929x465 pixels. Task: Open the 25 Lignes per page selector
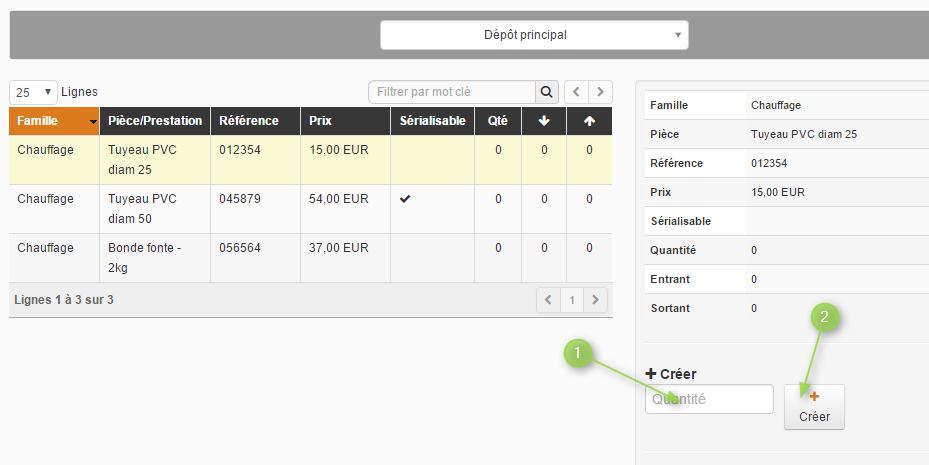33,92
